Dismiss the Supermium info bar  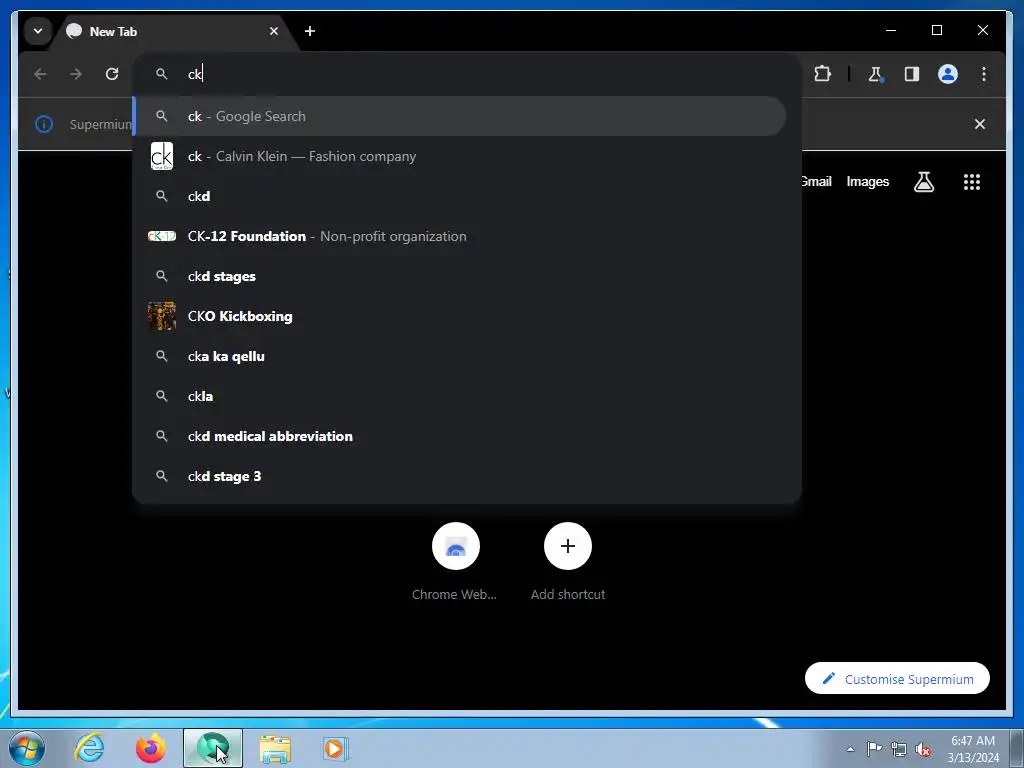point(980,123)
